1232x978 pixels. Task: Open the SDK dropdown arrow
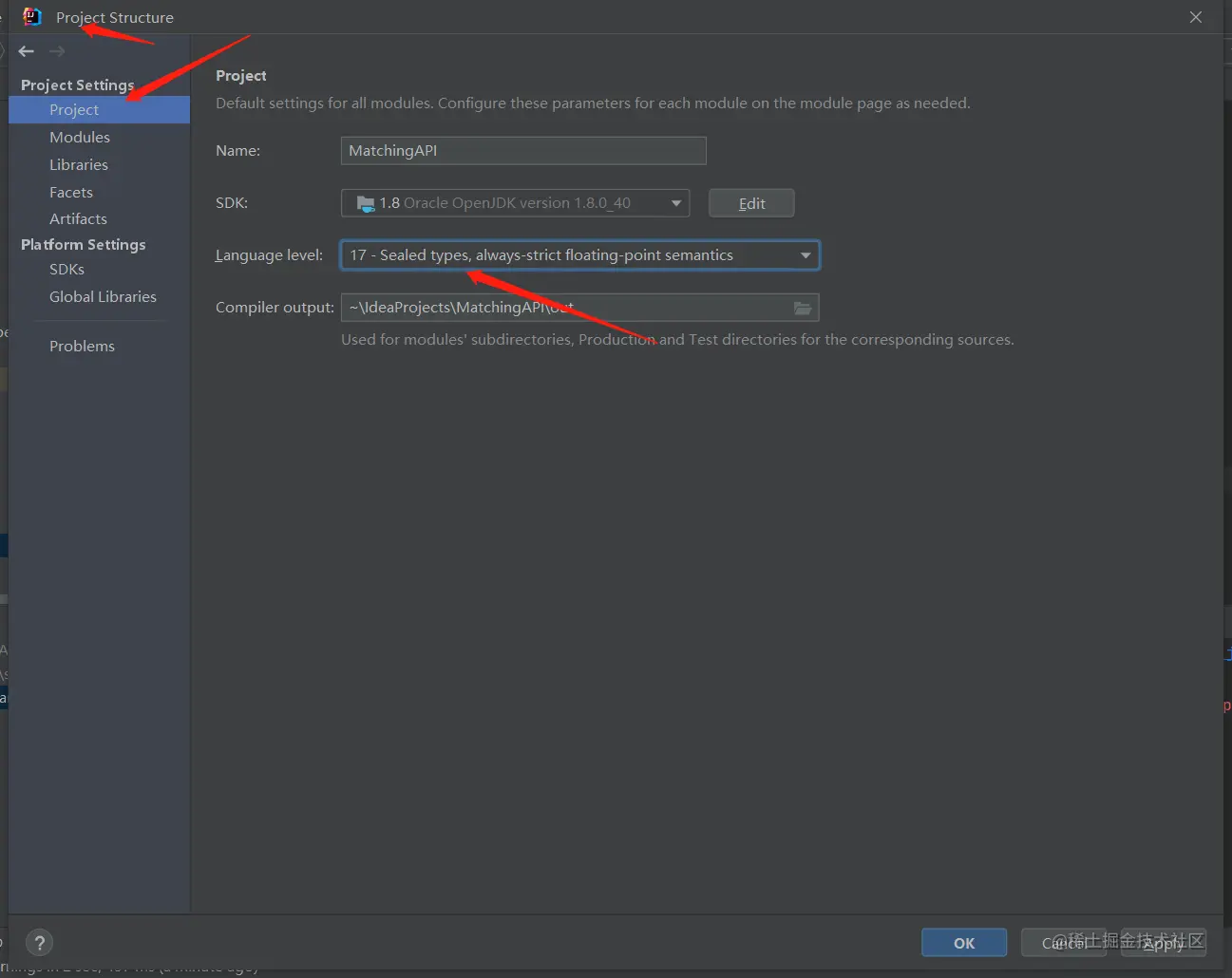click(x=675, y=202)
